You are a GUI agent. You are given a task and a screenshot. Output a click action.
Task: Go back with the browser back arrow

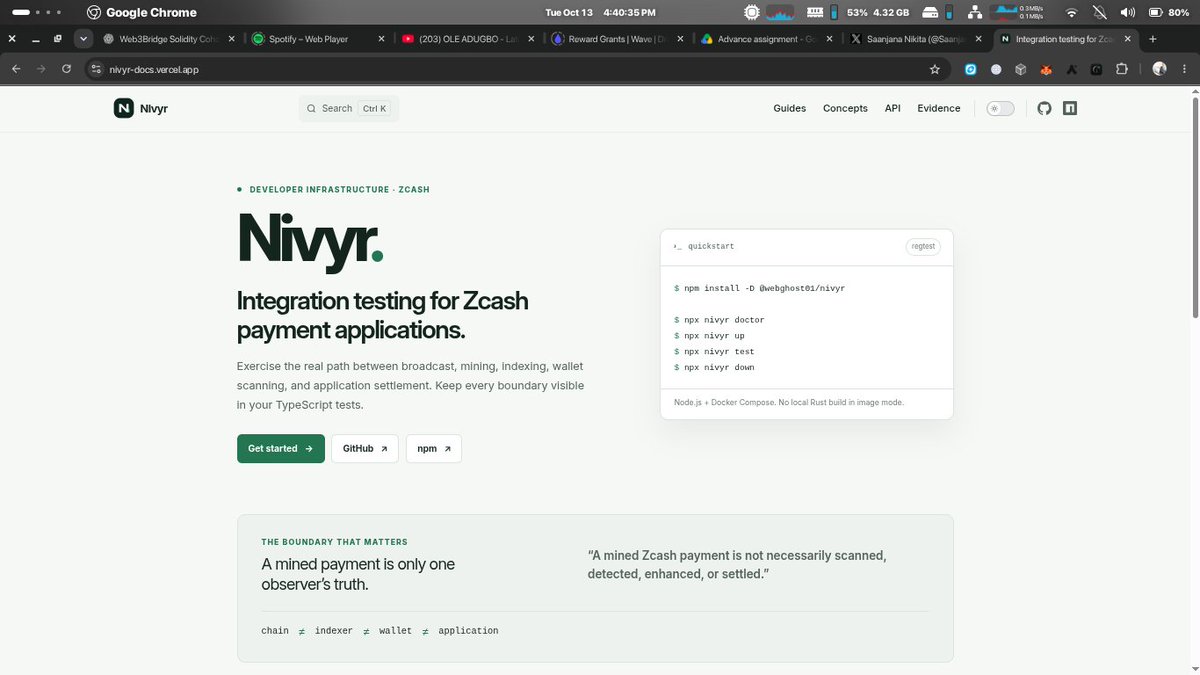(15, 69)
